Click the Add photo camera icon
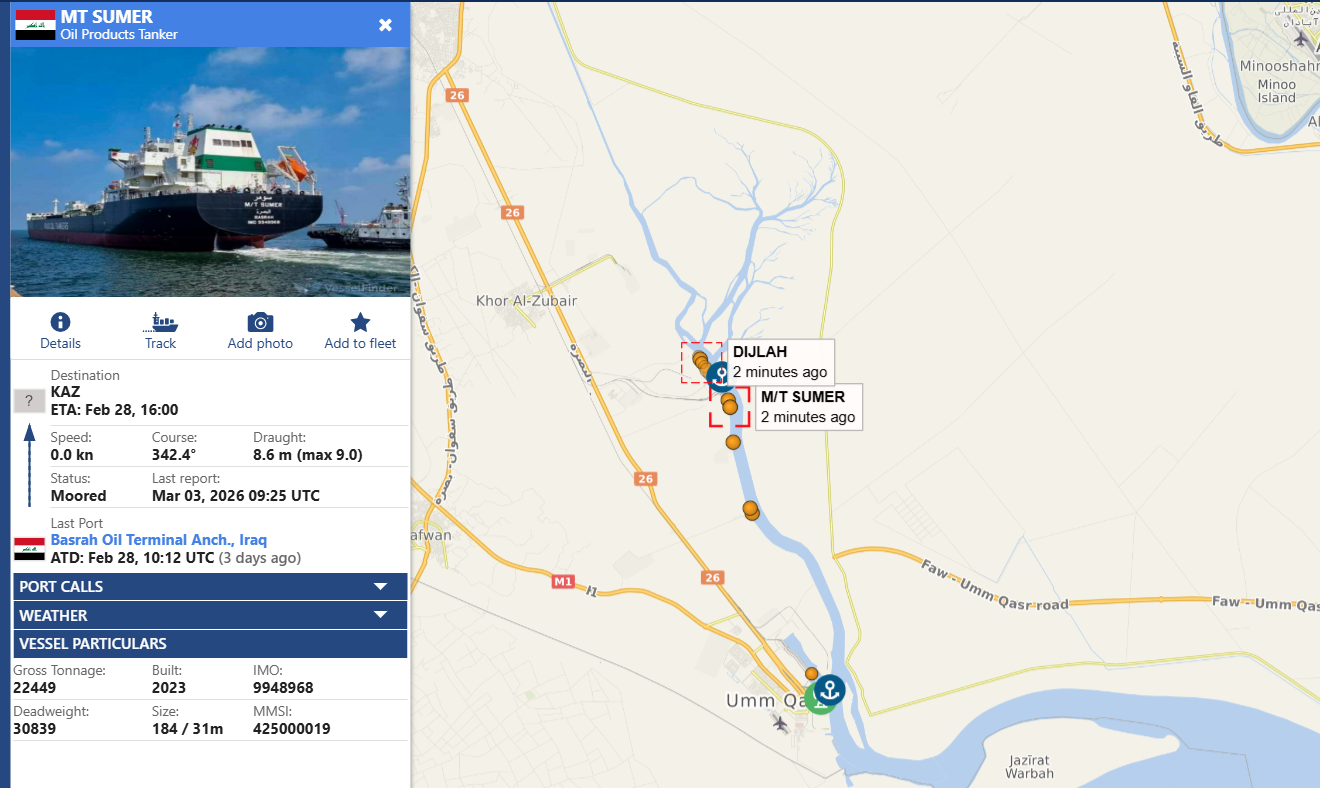 coord(260,322)
